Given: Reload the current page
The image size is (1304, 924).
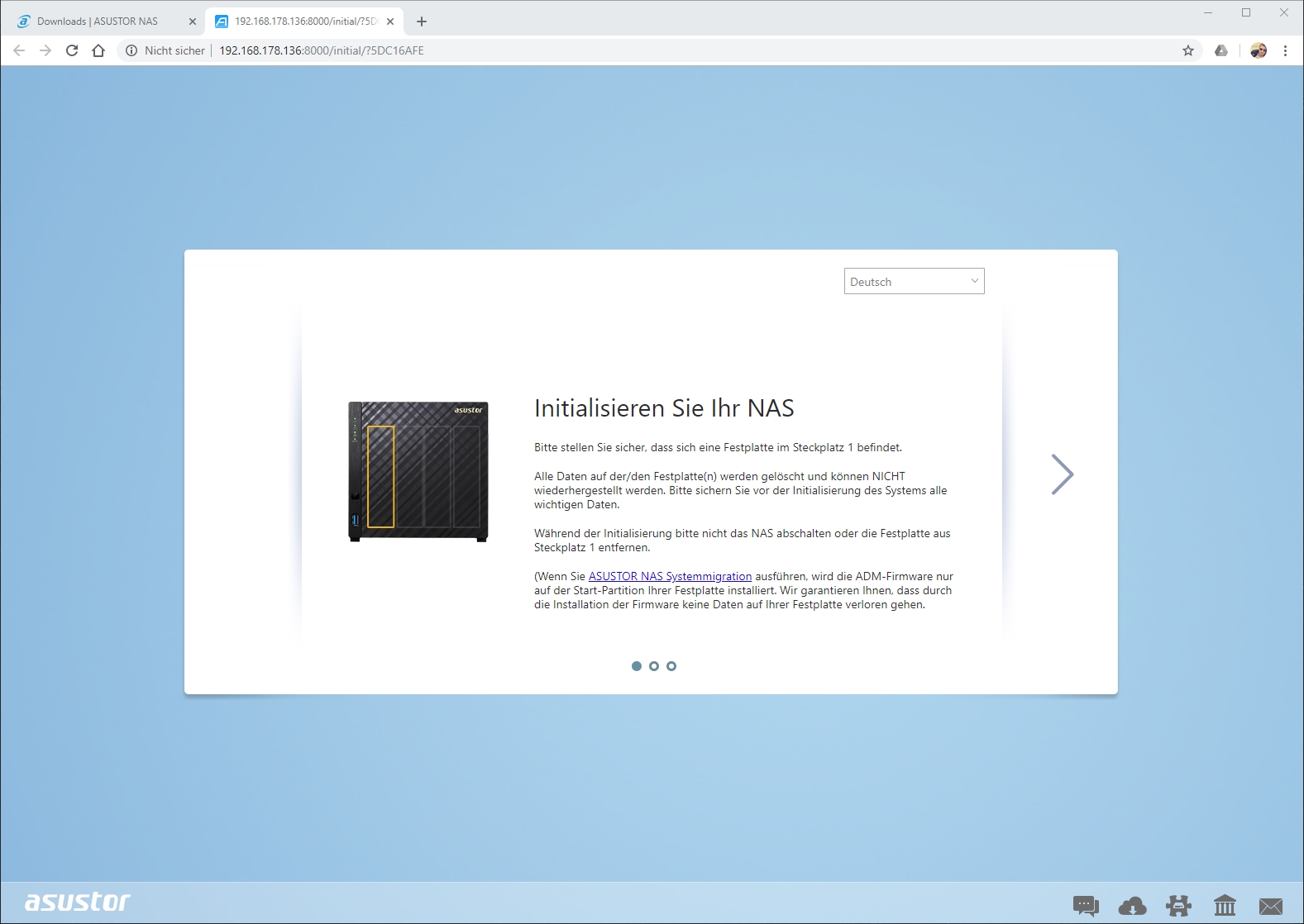Looking at the screenshot, I should 72,50.
